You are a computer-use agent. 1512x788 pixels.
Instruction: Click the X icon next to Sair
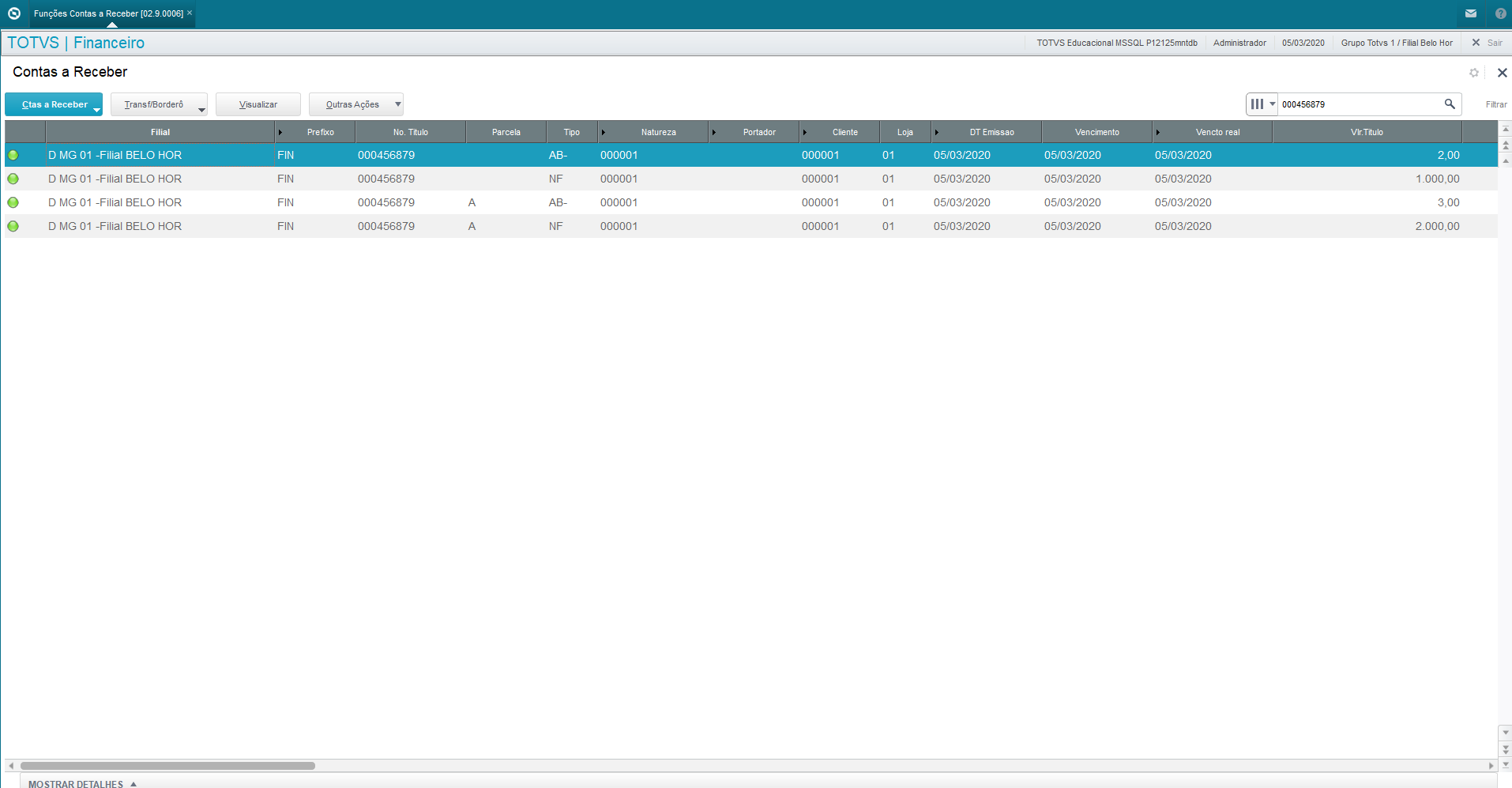pos(1476,43)
